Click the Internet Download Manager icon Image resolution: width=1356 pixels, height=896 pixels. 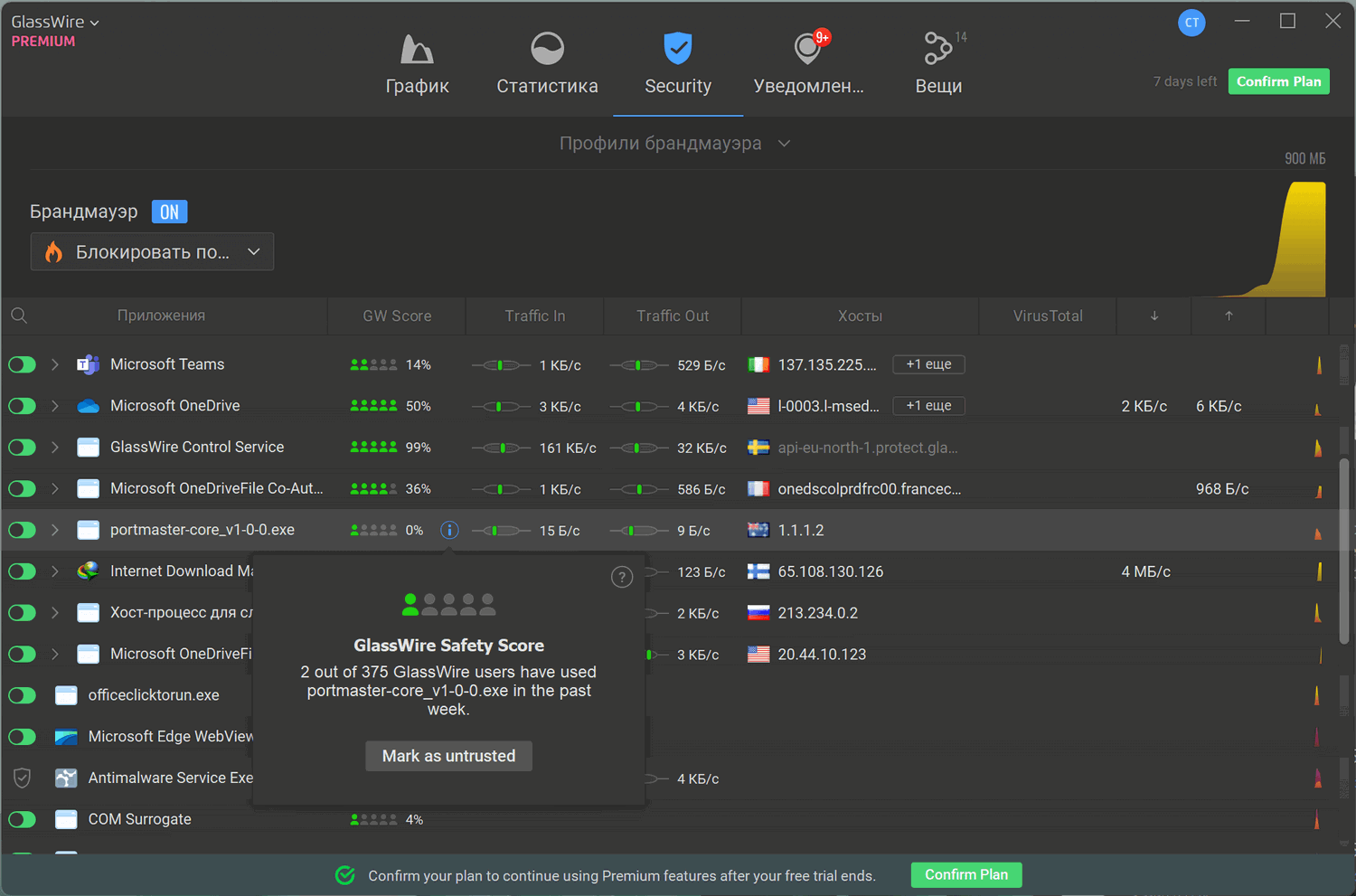(88, 571)
